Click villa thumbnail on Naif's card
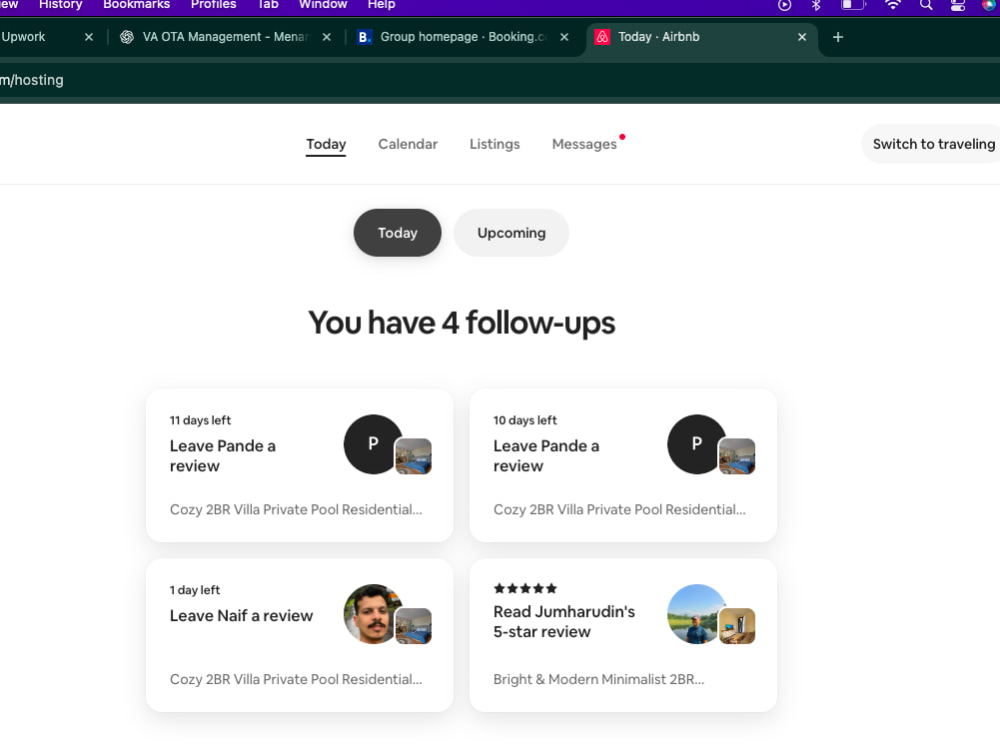 (x=413, y=626)
